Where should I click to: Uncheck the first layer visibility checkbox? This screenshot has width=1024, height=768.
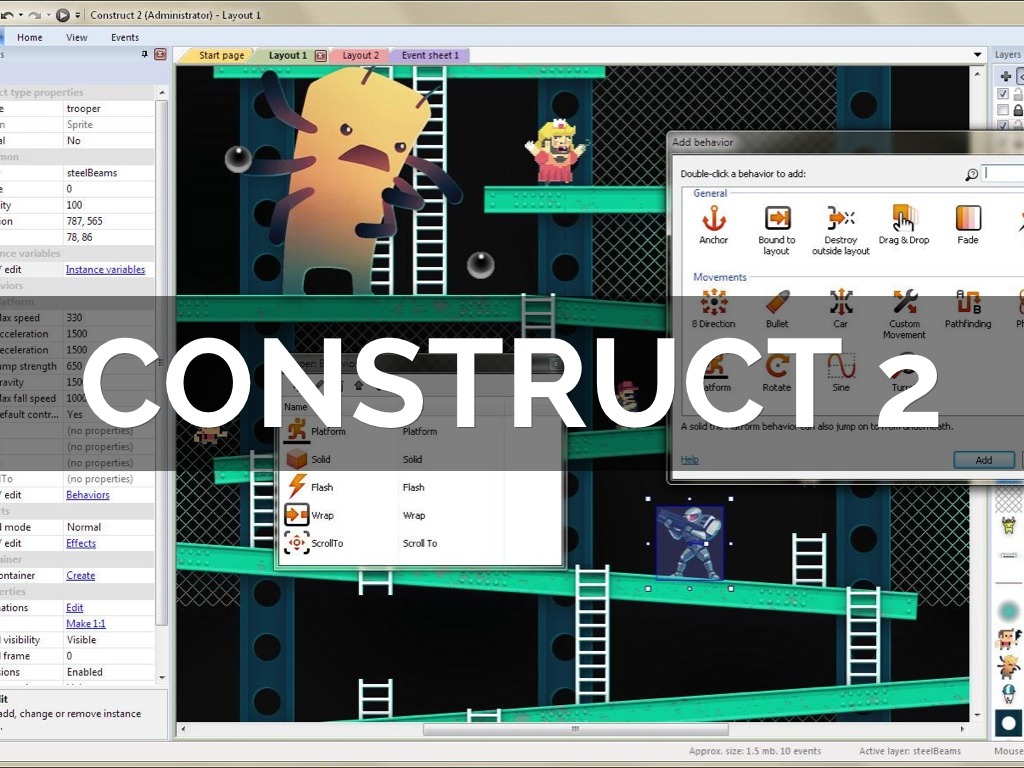click(1003, 94)
